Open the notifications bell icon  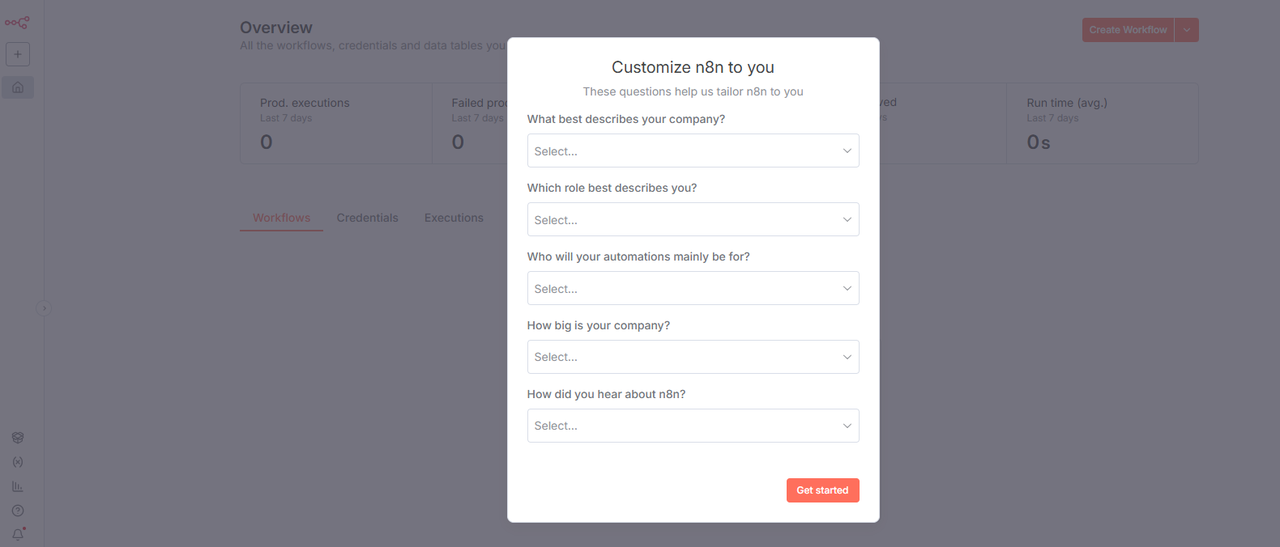17,534
